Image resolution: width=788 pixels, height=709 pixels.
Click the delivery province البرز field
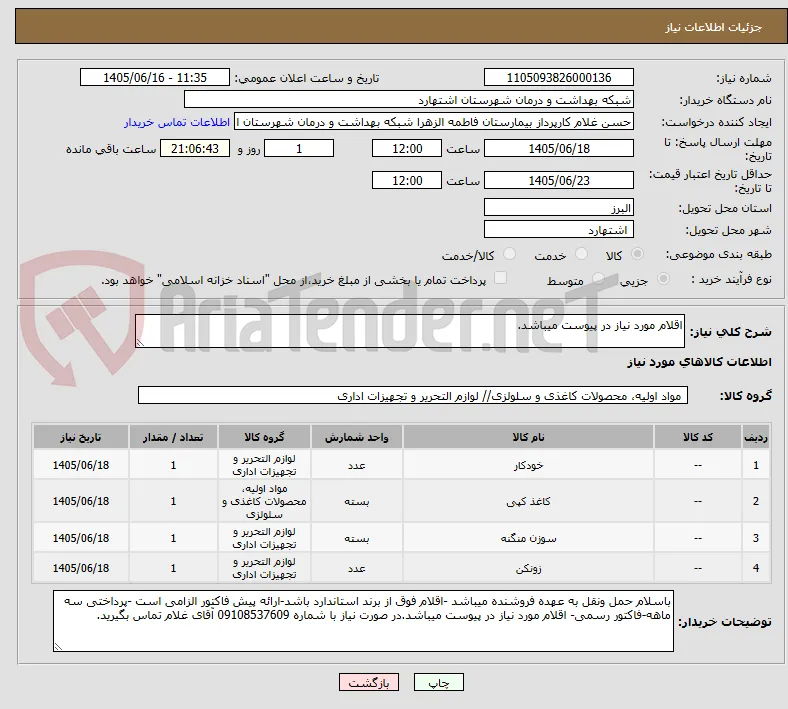(558, 208)
